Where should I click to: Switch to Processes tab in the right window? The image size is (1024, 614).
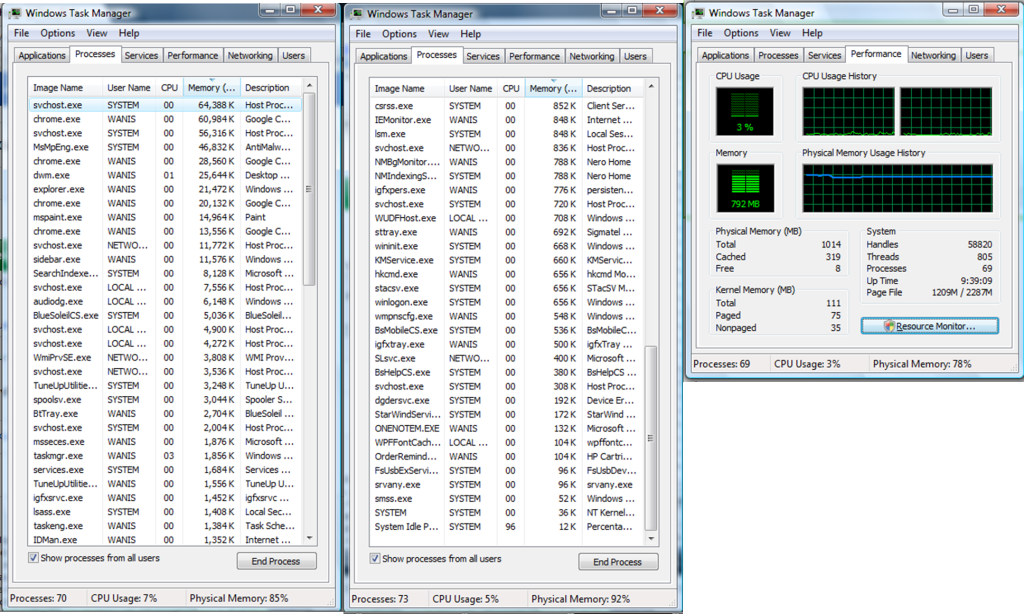pos(778,56)
